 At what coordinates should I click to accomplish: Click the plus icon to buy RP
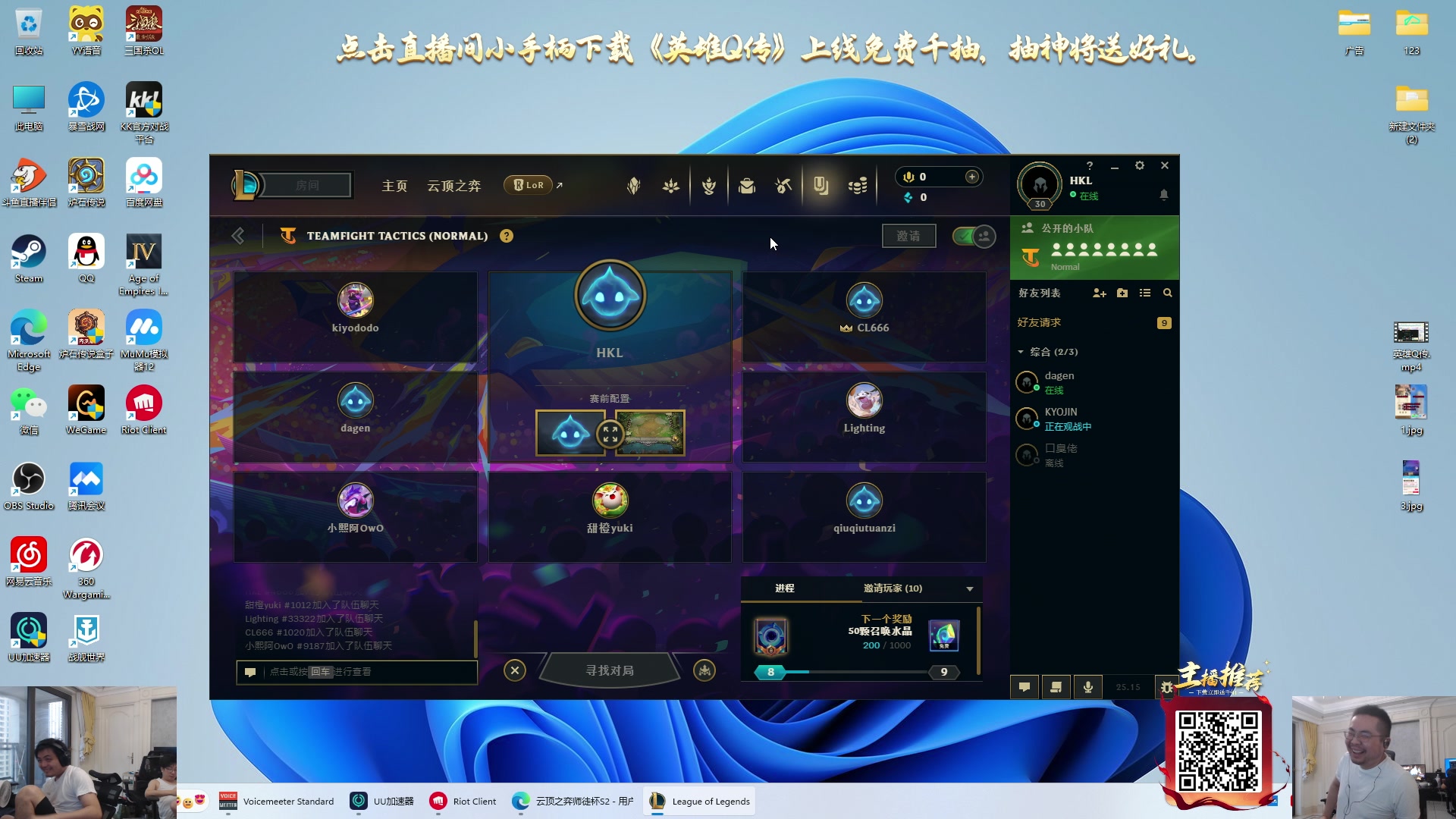(x=971, y=177)
